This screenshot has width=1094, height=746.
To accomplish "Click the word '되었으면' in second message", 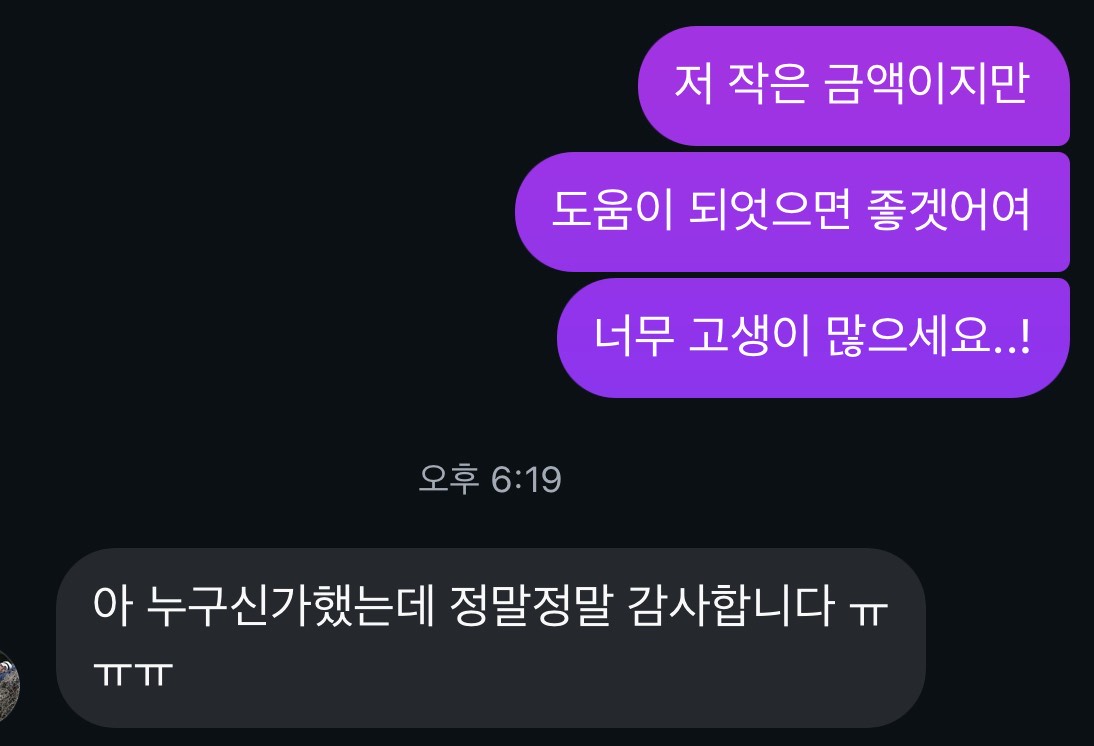I will [770, 210].
